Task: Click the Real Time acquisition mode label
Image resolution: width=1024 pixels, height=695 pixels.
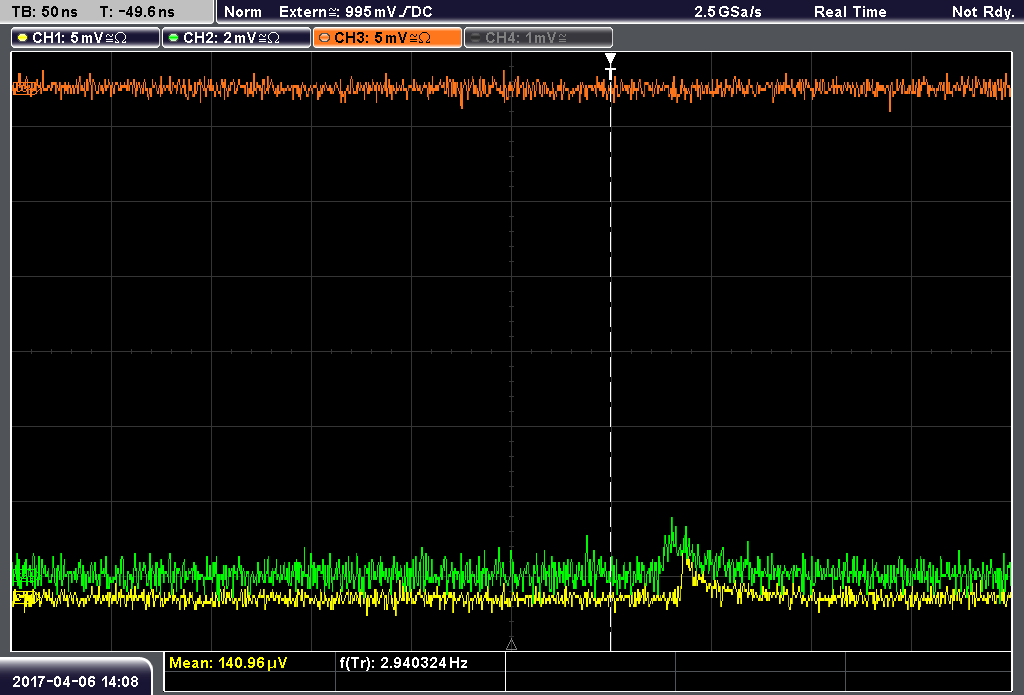Action: click(x=850, y=12)
